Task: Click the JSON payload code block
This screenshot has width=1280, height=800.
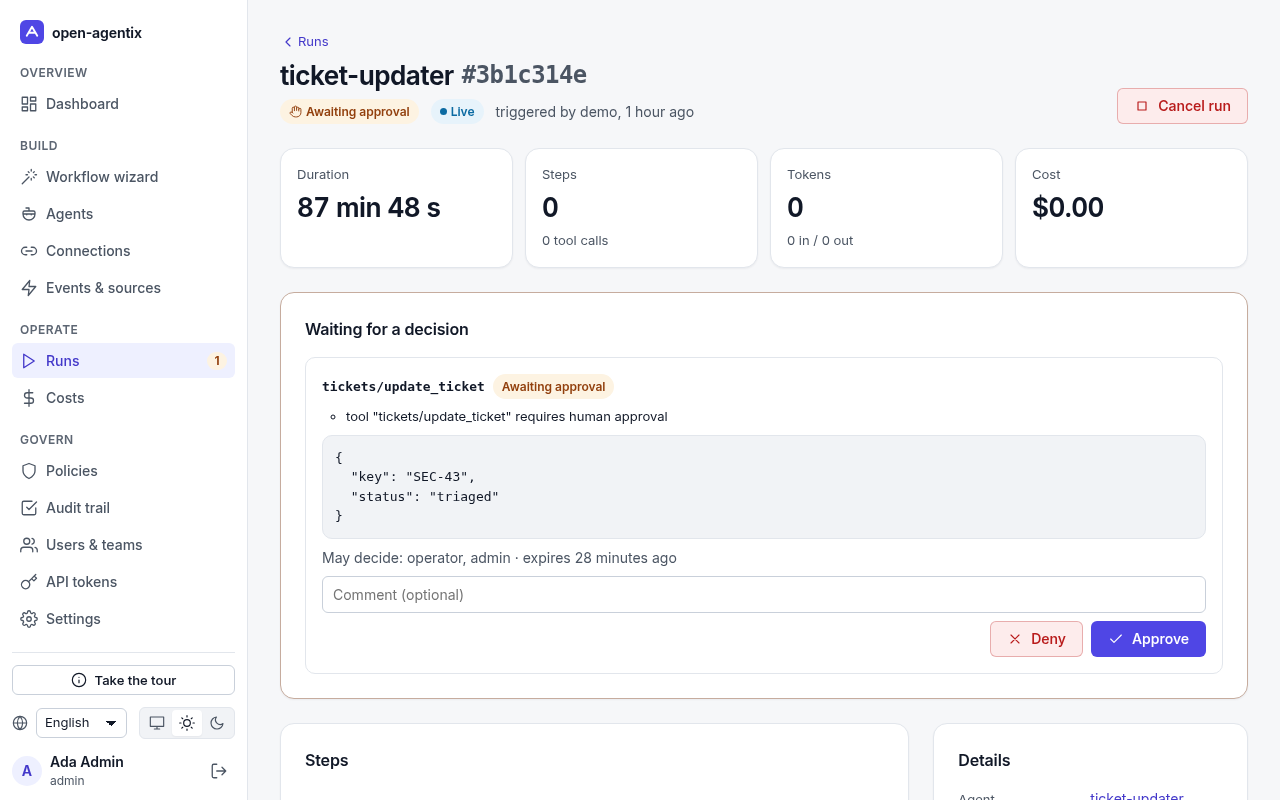Action: [764, 487]
